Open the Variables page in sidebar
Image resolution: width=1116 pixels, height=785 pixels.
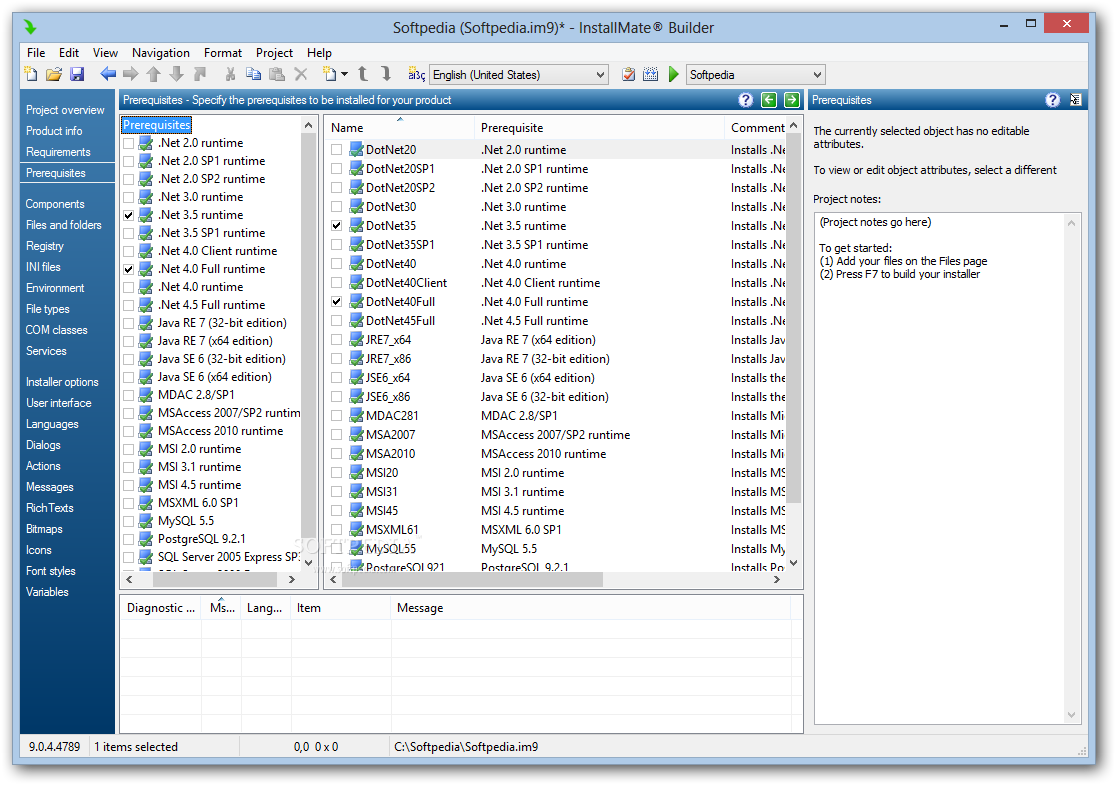[47, 592]
